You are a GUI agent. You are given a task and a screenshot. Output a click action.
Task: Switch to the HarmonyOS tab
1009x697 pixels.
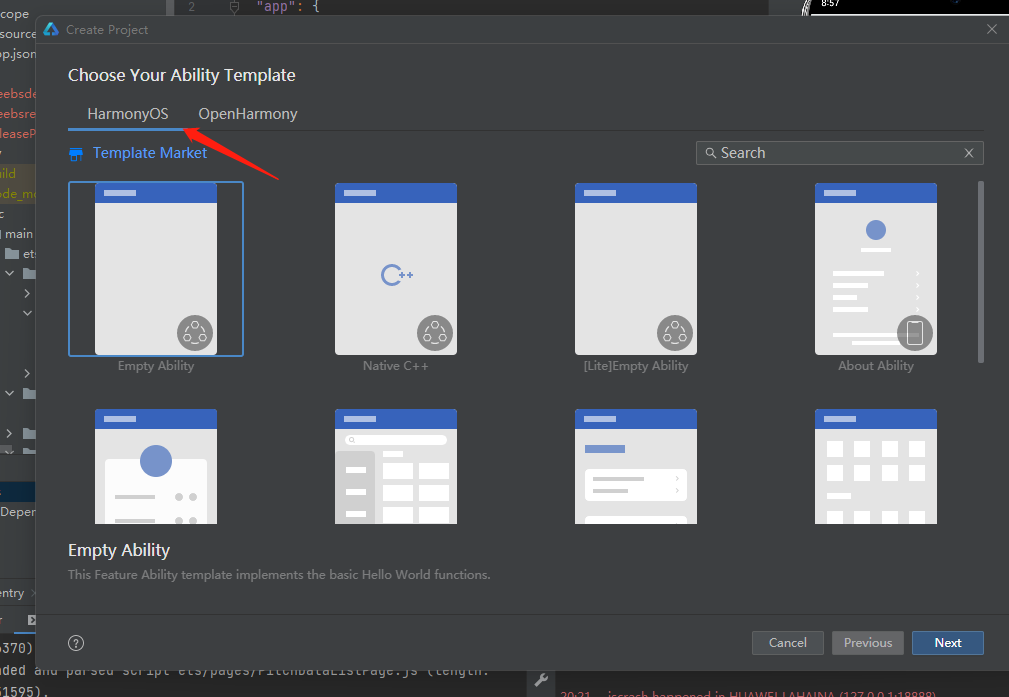click(127, 114)
